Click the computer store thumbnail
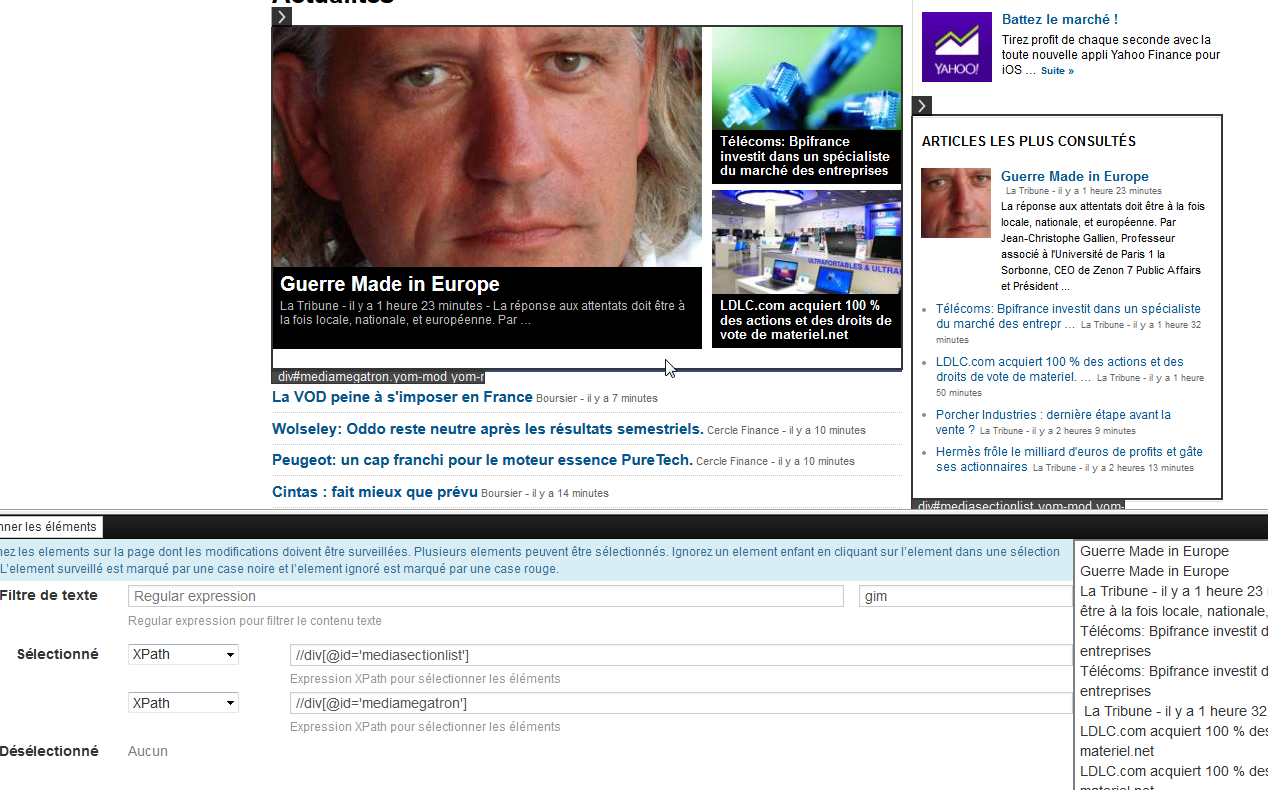This screenshot has width=1268, height=790. click(807, 241)
